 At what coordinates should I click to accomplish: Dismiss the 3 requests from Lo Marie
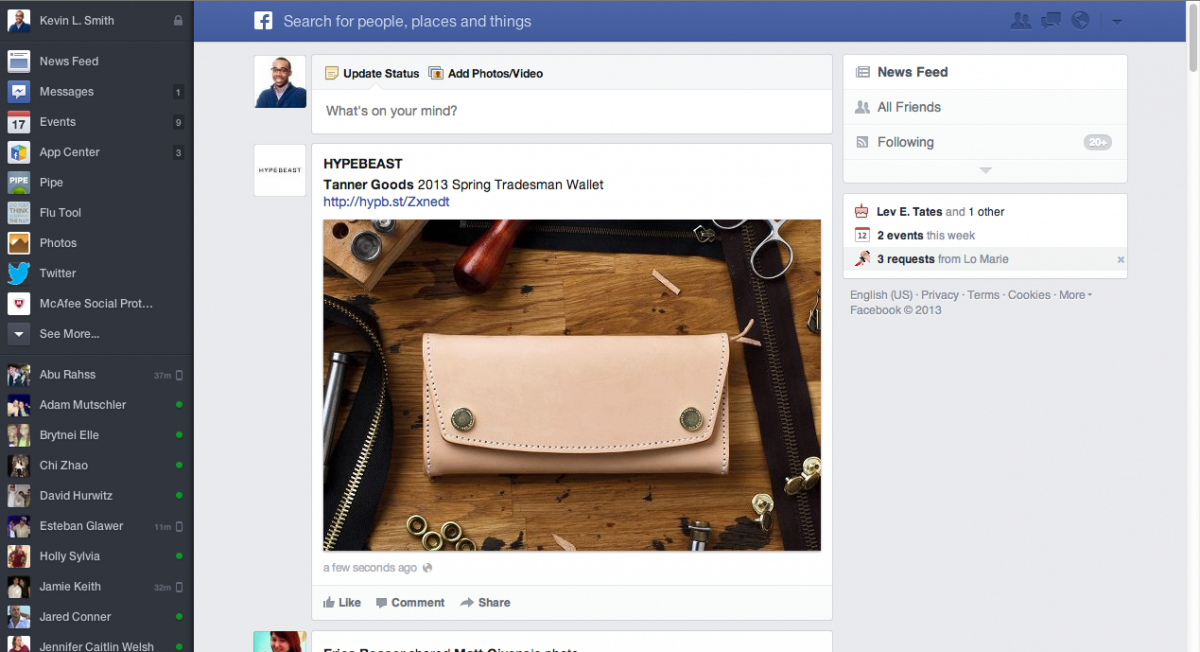[1120, 260]
